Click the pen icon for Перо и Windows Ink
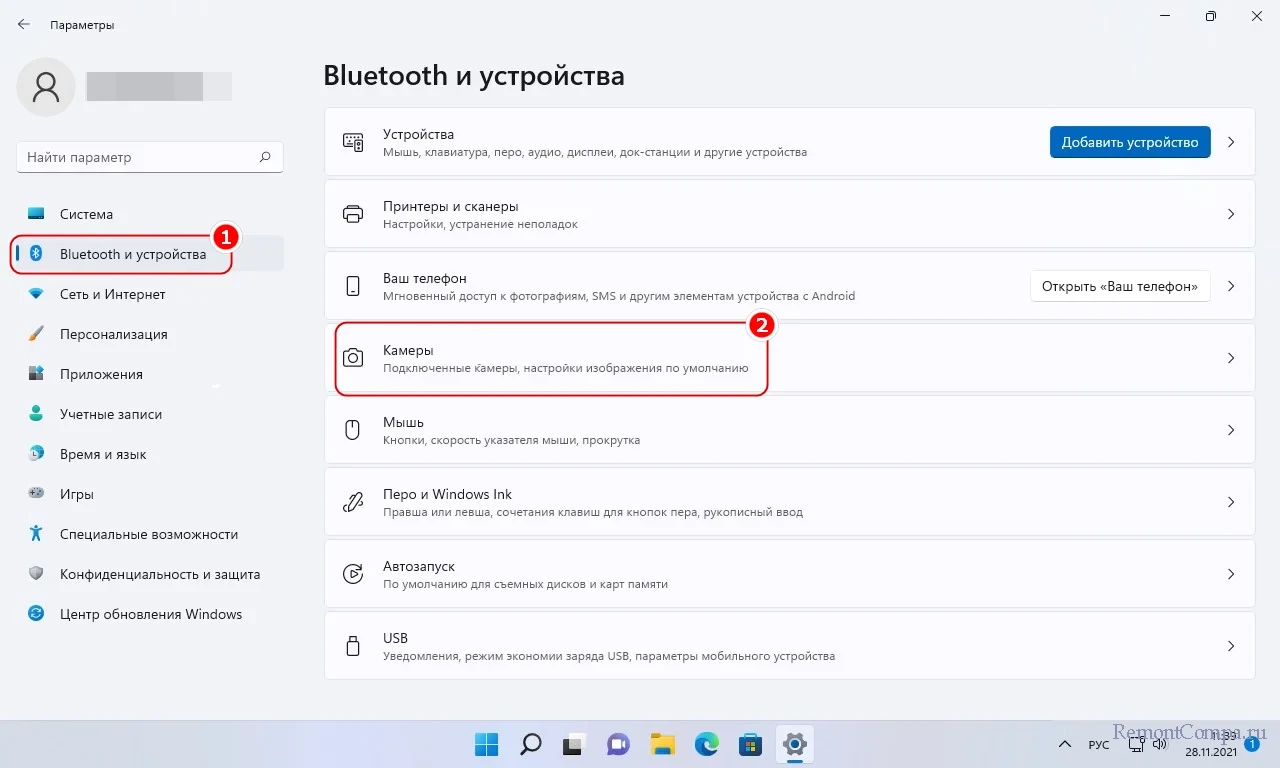 point(353,502)
